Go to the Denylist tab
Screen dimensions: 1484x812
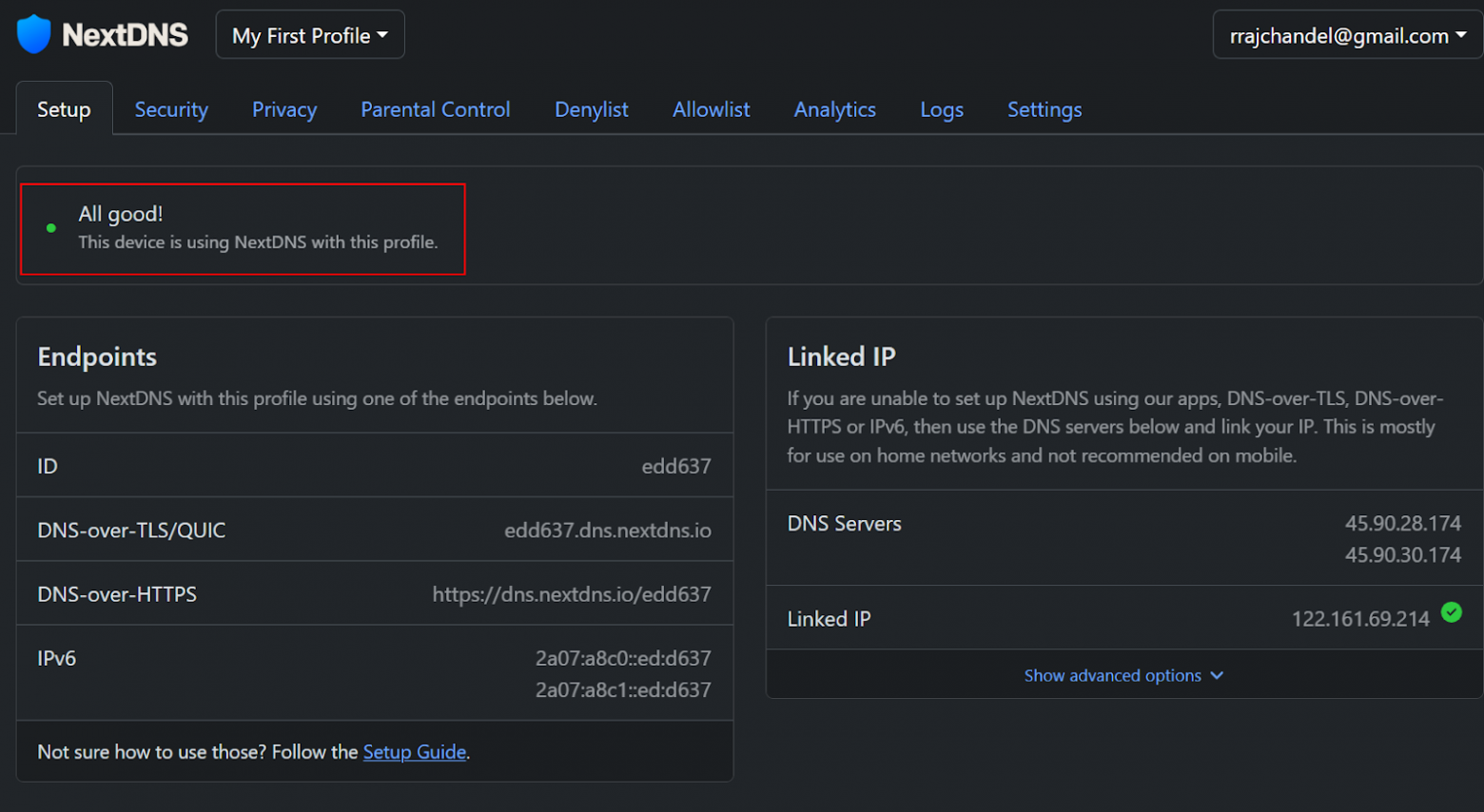[591, 109]
